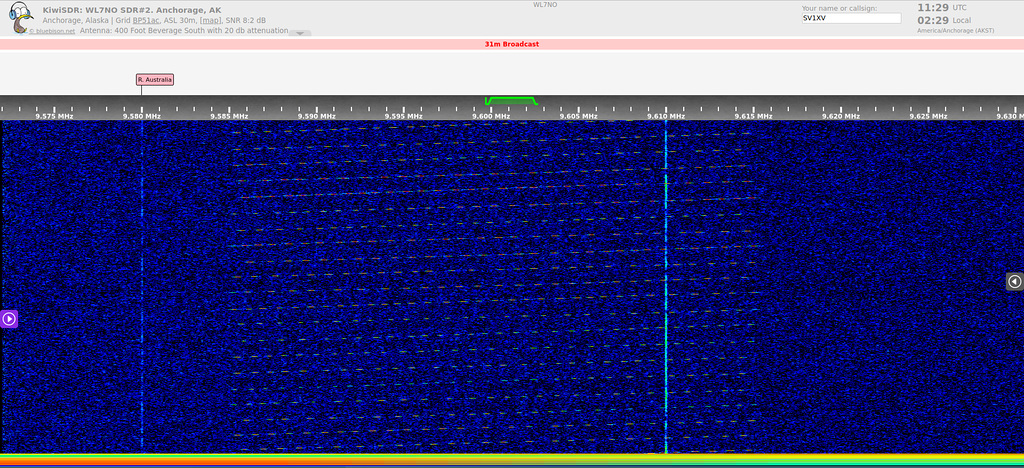This screenshot has height=468, width=1024.
Task: Open the [map] link
Action: click(x=210, y=20)
